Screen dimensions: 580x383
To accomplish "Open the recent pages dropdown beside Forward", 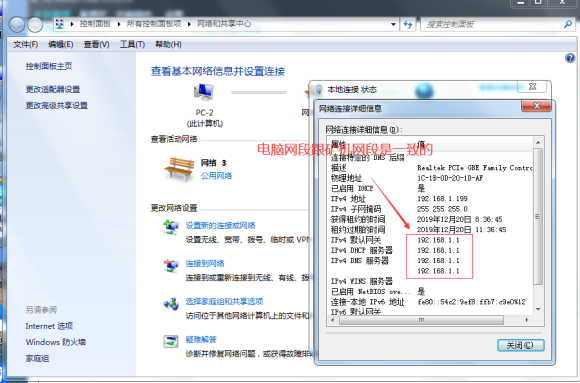I will 48,25.
